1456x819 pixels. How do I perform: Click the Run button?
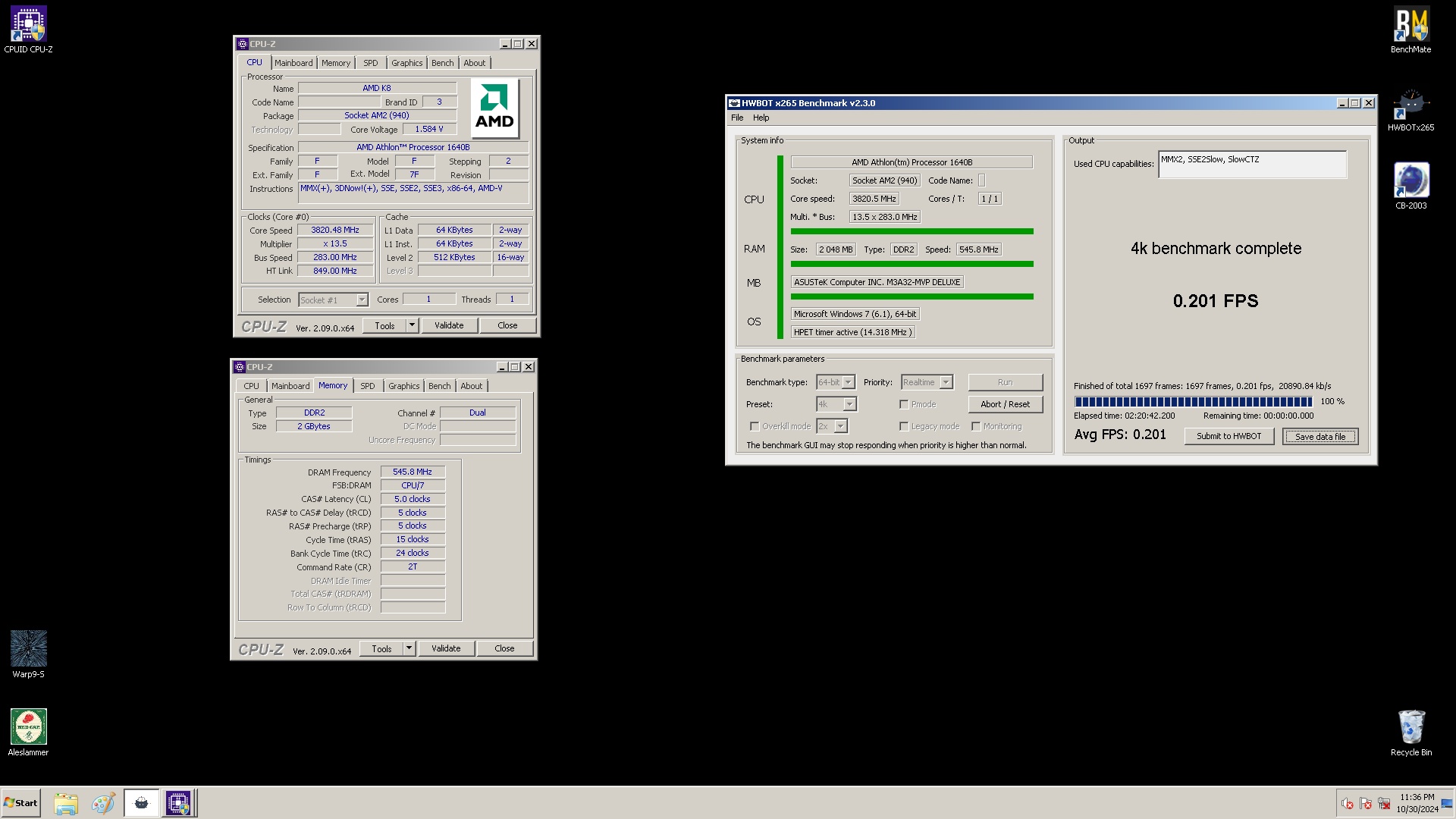click(x=1005, y=382)
